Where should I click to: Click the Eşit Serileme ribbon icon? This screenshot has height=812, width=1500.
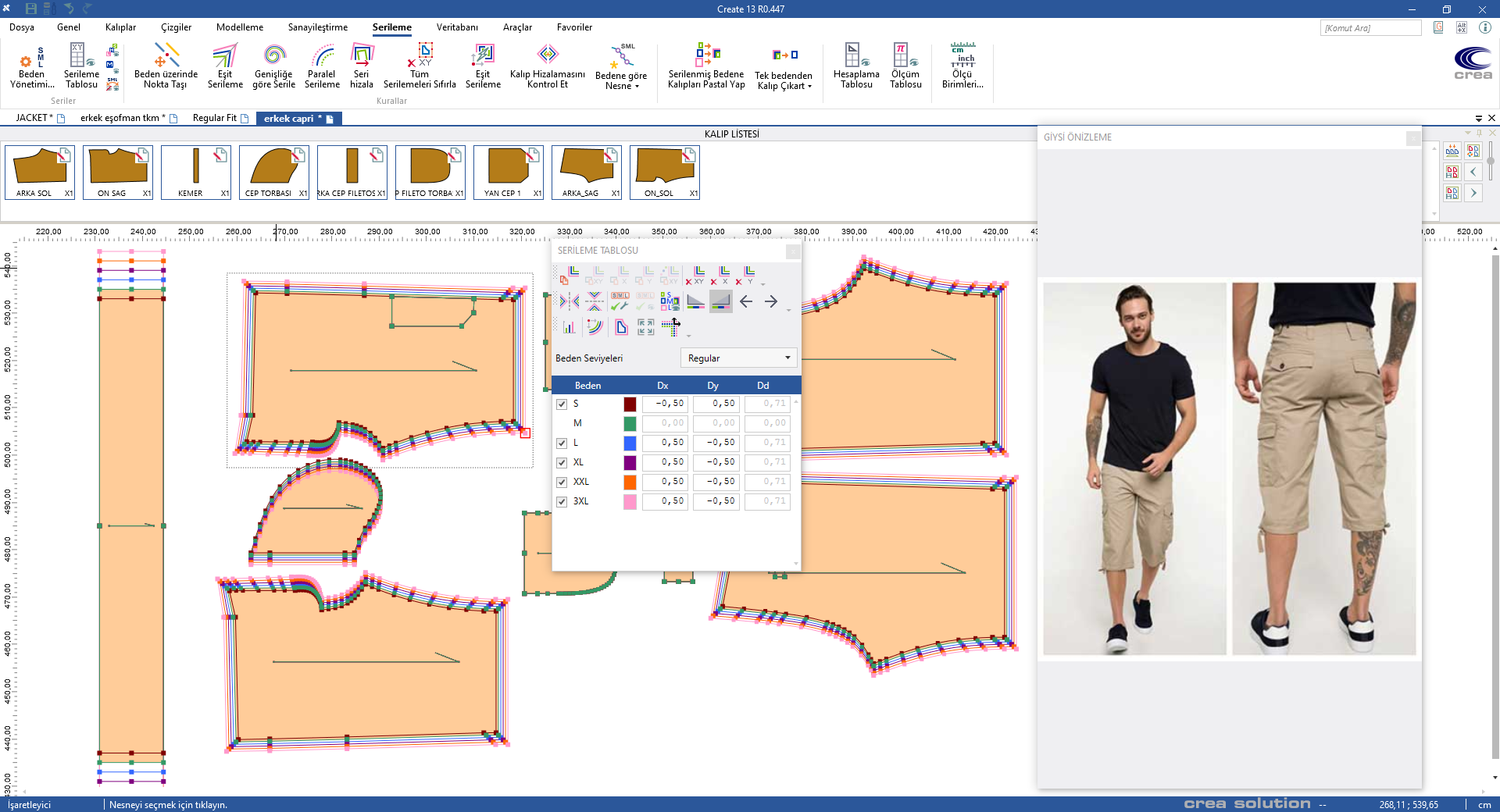coord(224,66)
